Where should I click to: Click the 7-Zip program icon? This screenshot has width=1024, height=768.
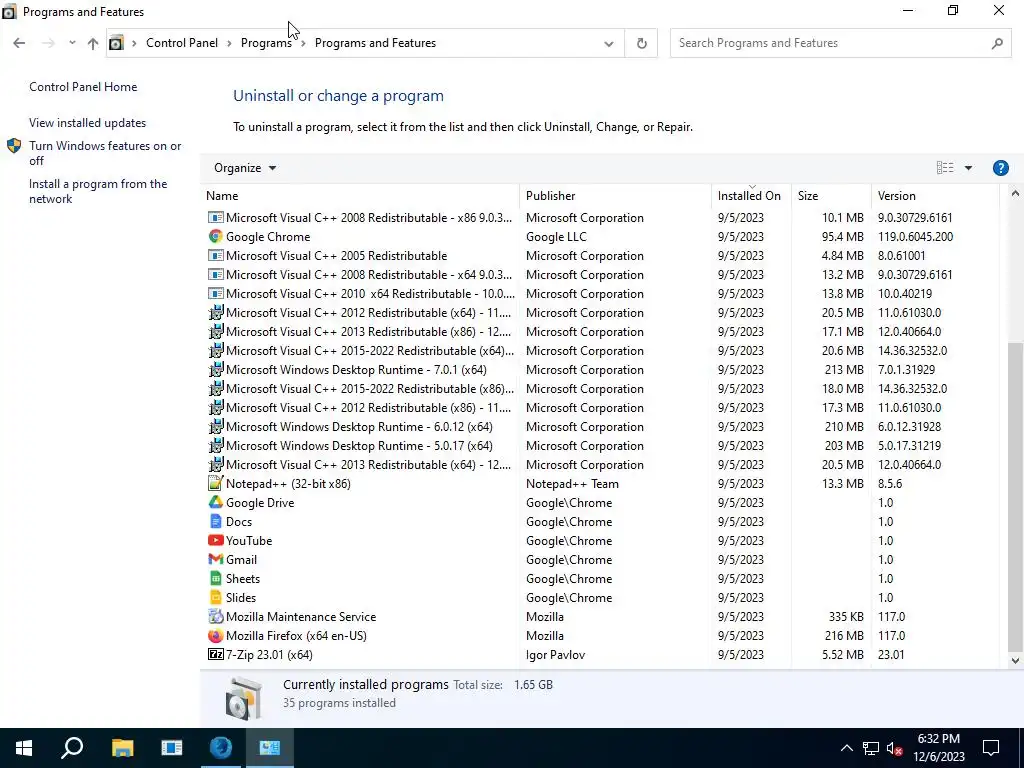[216, 654]
